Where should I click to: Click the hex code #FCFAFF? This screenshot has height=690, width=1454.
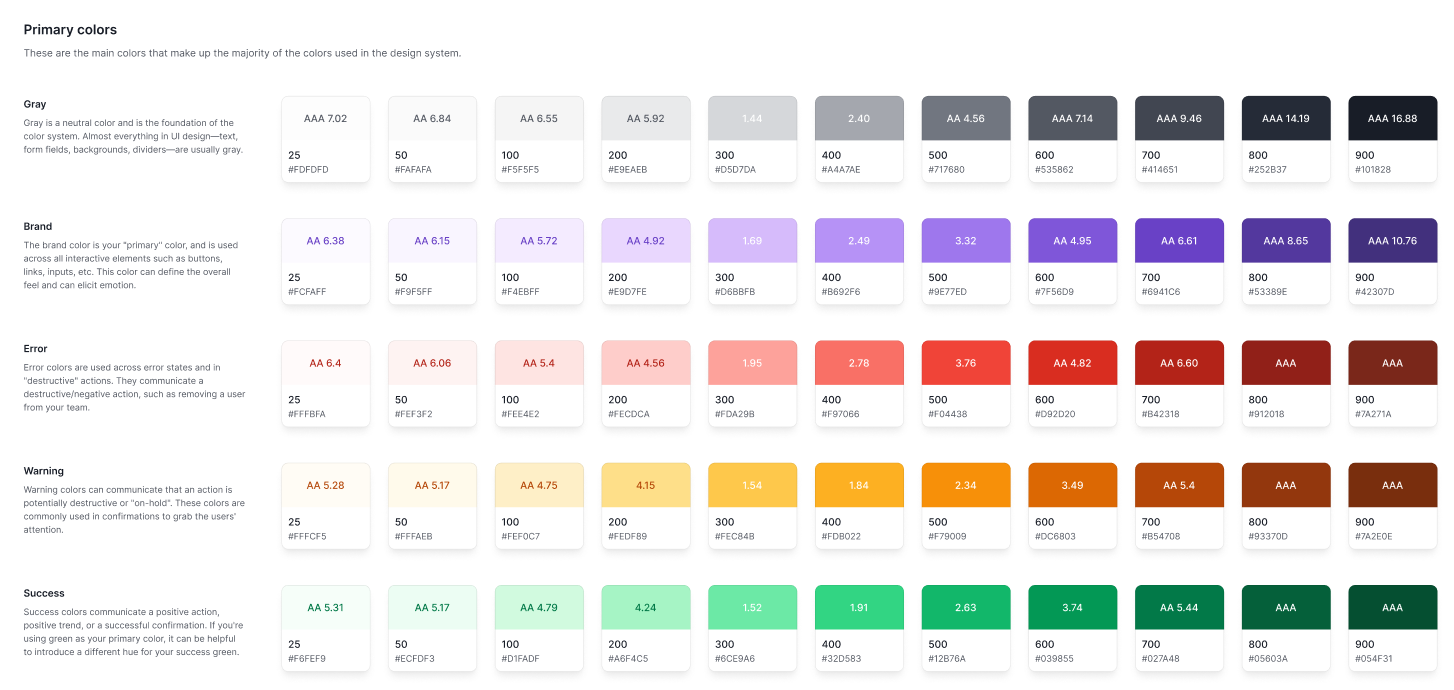(307, 292)
